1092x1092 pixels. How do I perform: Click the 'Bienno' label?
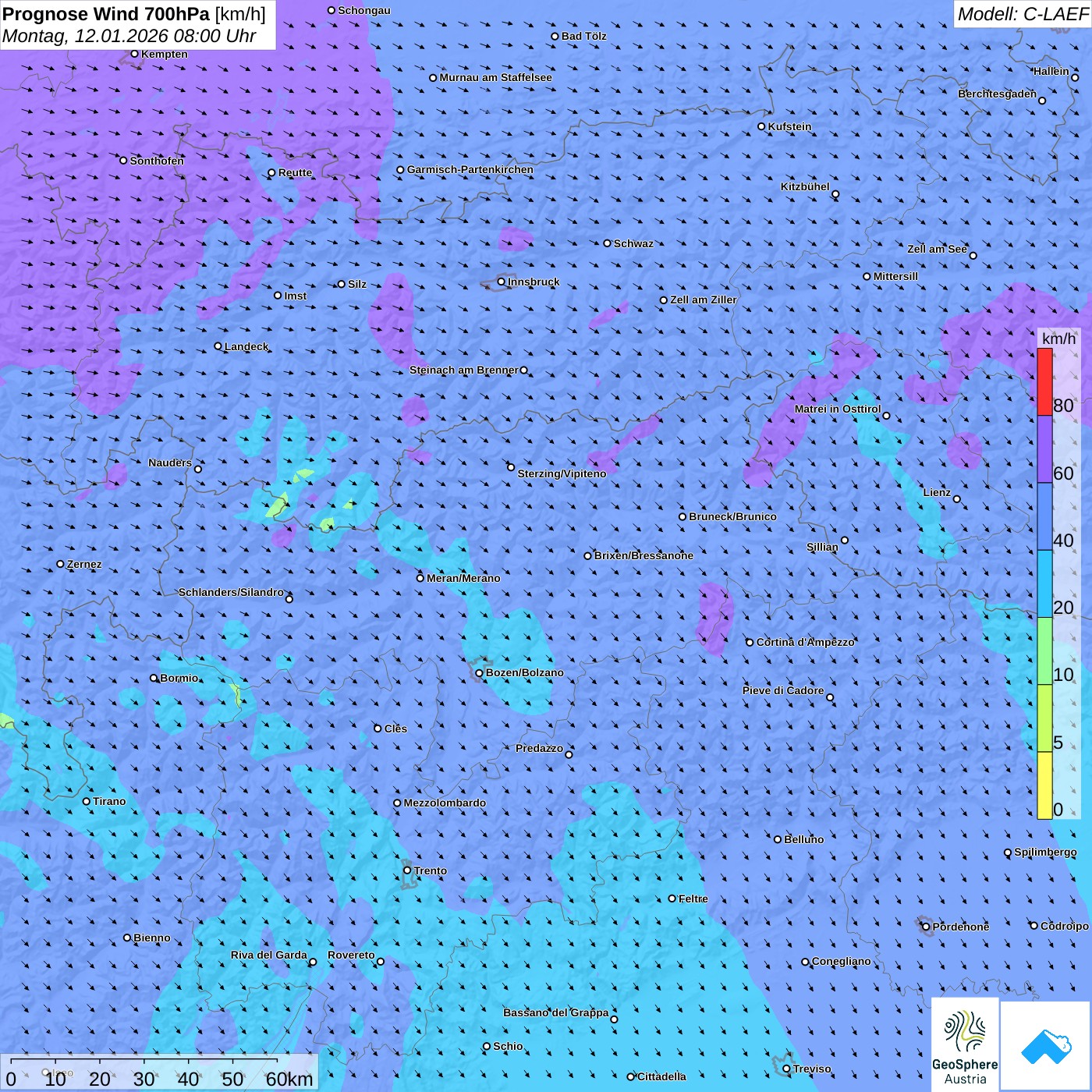pos(151,938)
